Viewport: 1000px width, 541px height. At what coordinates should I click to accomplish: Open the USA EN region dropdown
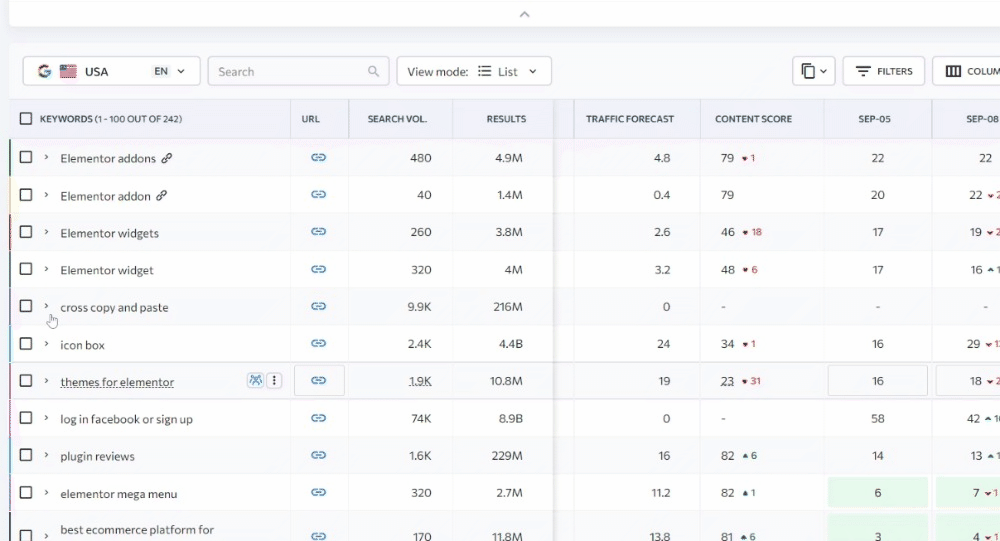[112, 71]
